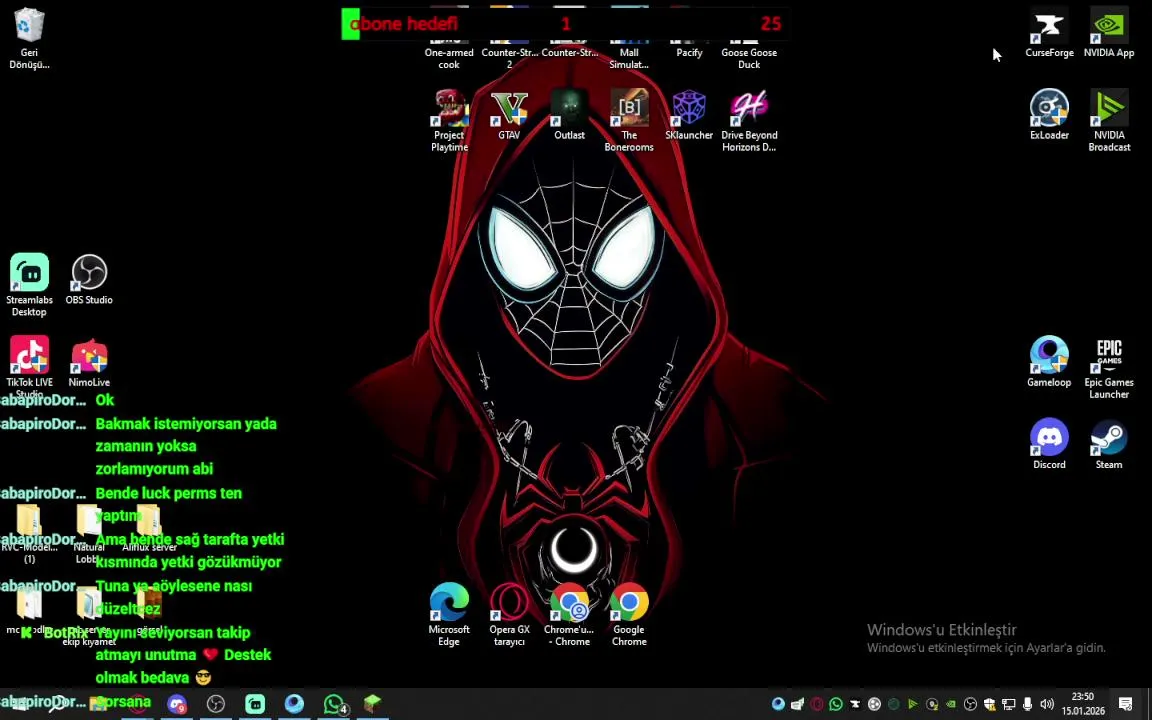Screen dimensions: 1152x720
Task: Click the green NVIDIA tray icon
Action: coord(951,704)
